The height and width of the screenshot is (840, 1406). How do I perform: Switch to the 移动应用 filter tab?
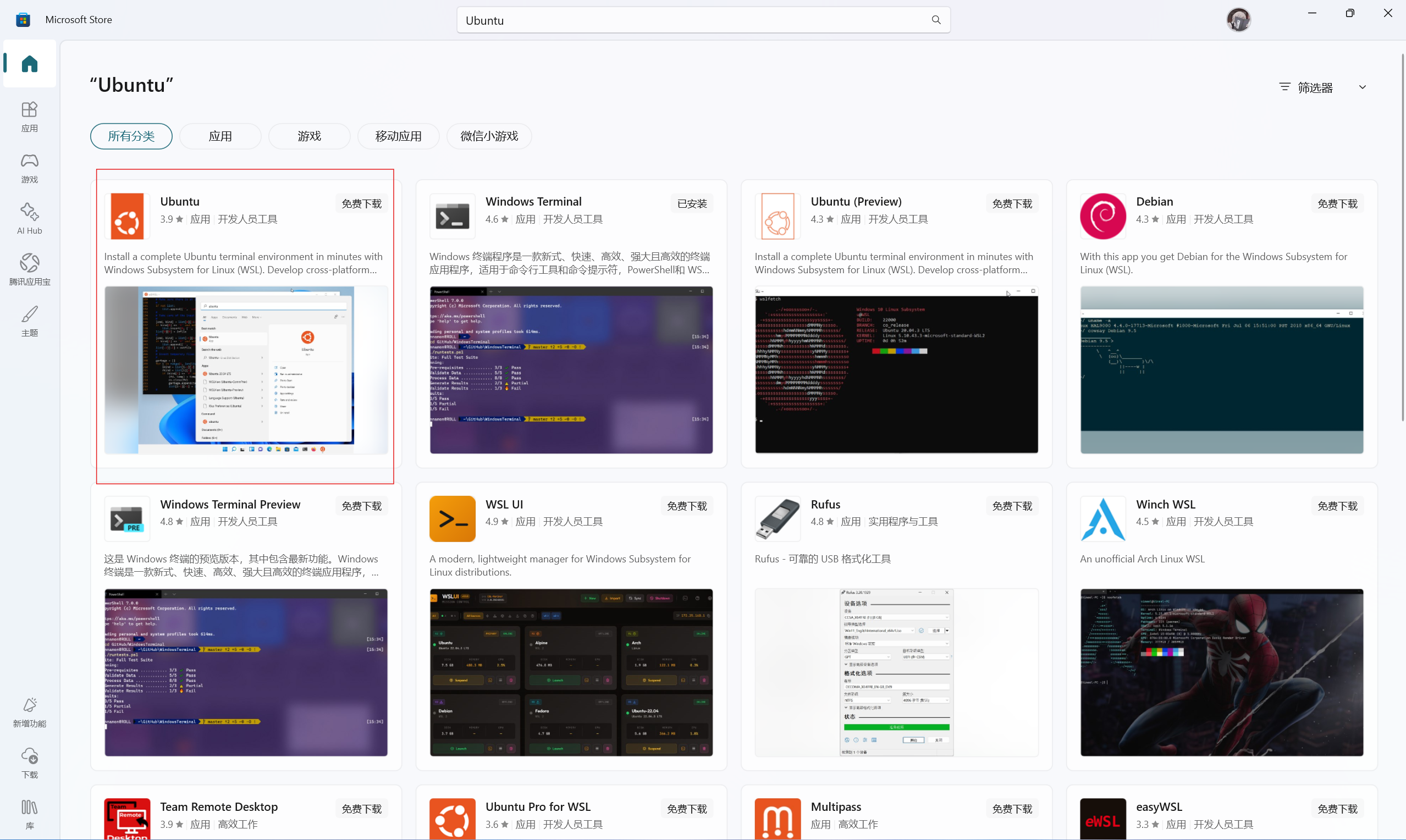coord(399,136)
